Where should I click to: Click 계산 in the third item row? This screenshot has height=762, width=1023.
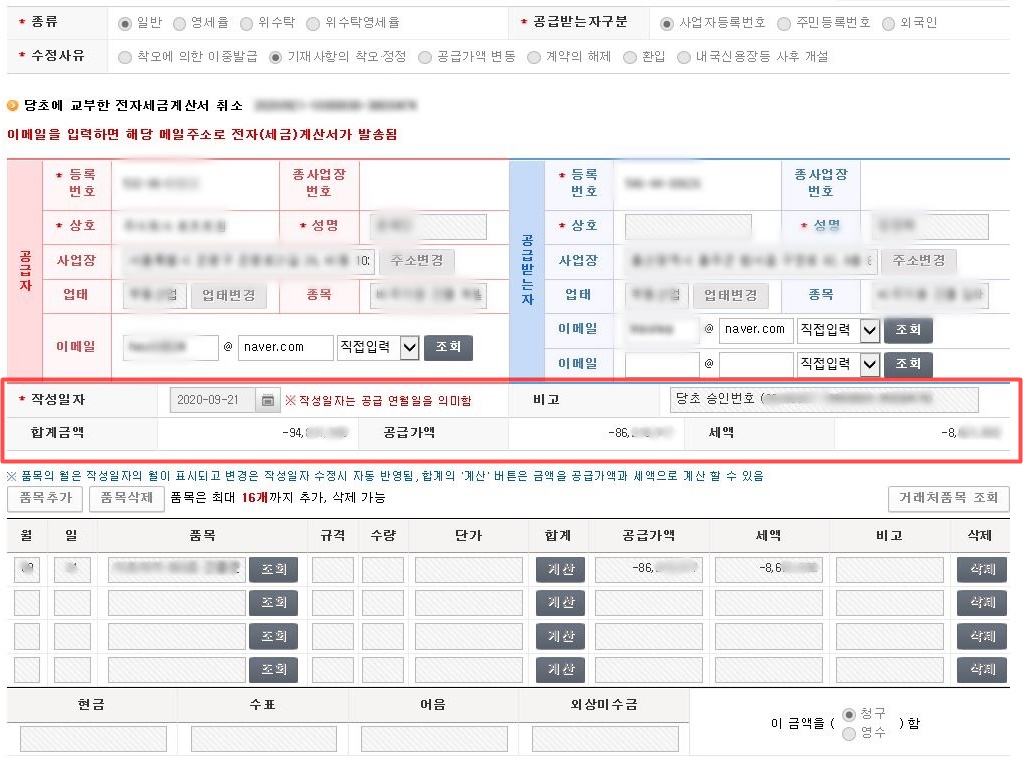tap(560, 637)
